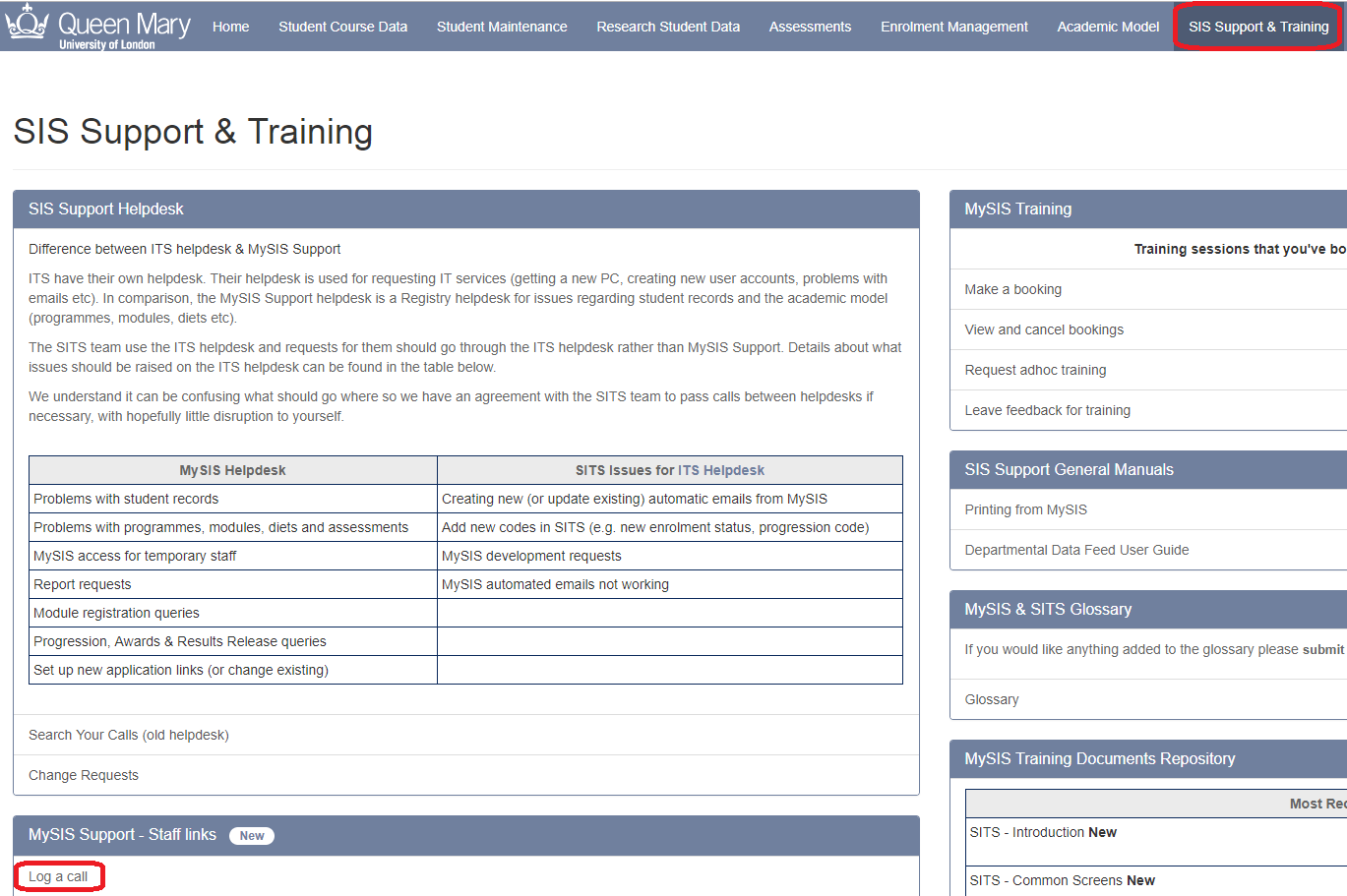The image size is (1347, 896).
Task: Open SITS - Introduction document
Action: 1043,832
